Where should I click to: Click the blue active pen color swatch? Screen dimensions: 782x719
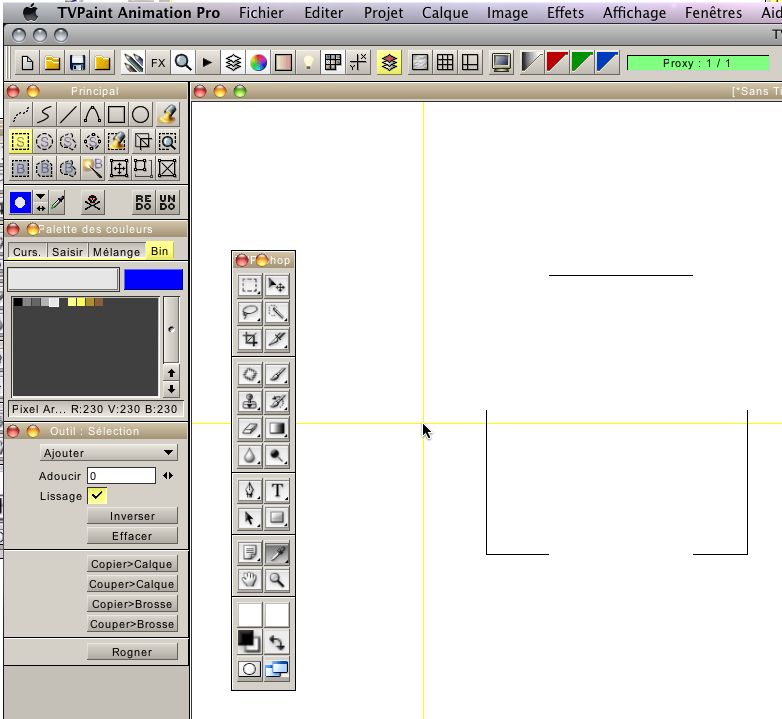point(20,202)
